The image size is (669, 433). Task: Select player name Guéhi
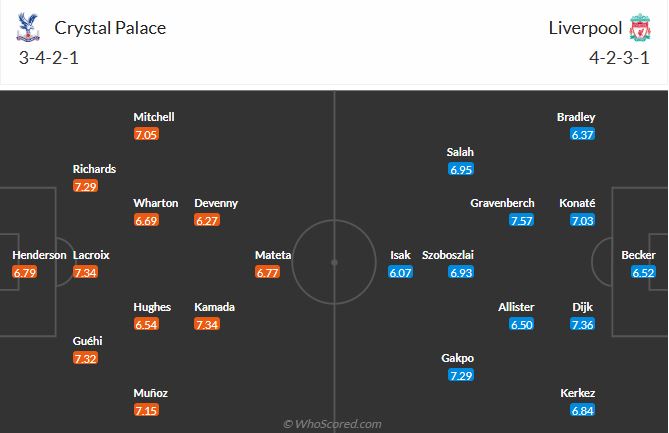[x=86, y=341]
